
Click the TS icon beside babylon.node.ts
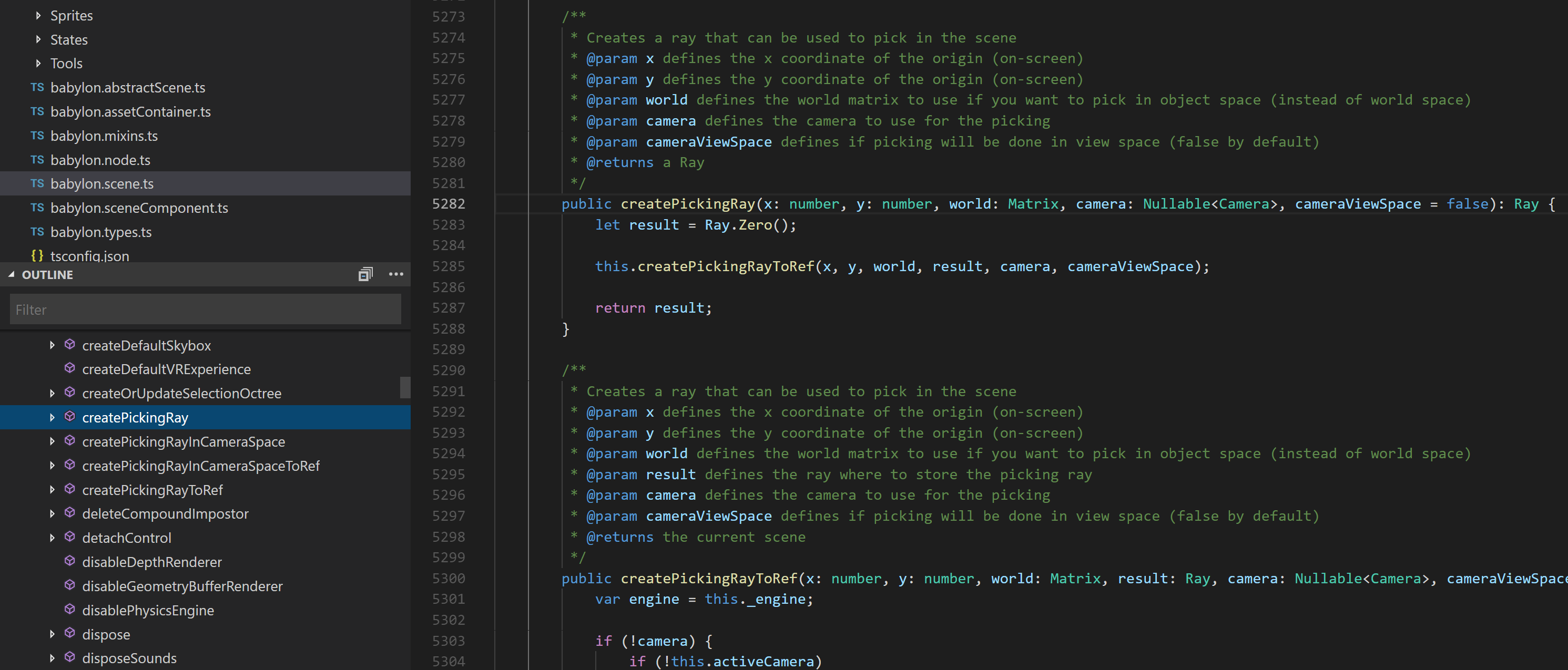(x=37, y=160)
